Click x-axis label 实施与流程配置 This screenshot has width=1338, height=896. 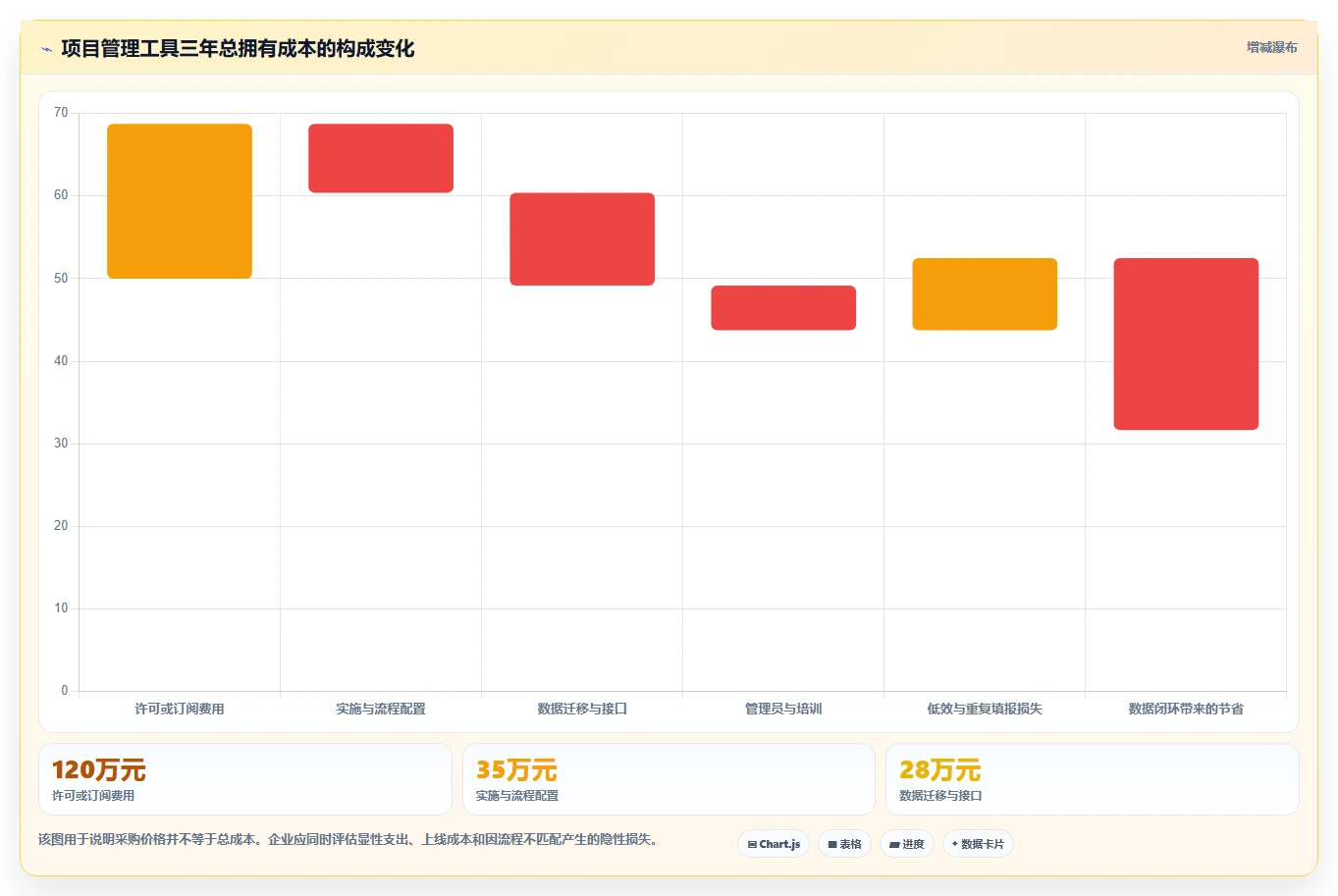[381, 709]
